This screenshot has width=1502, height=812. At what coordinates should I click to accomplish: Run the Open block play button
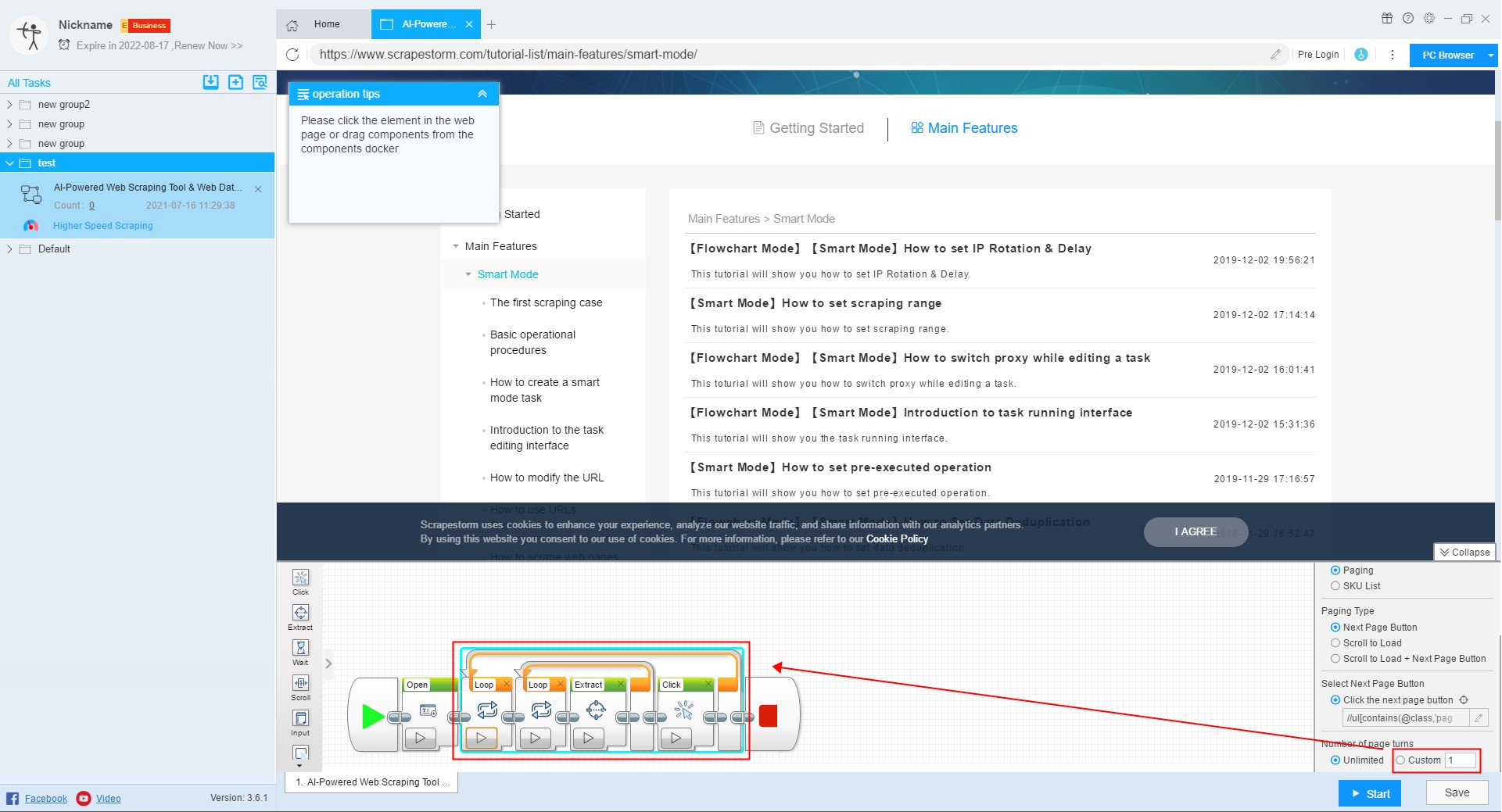click(421, 737)
